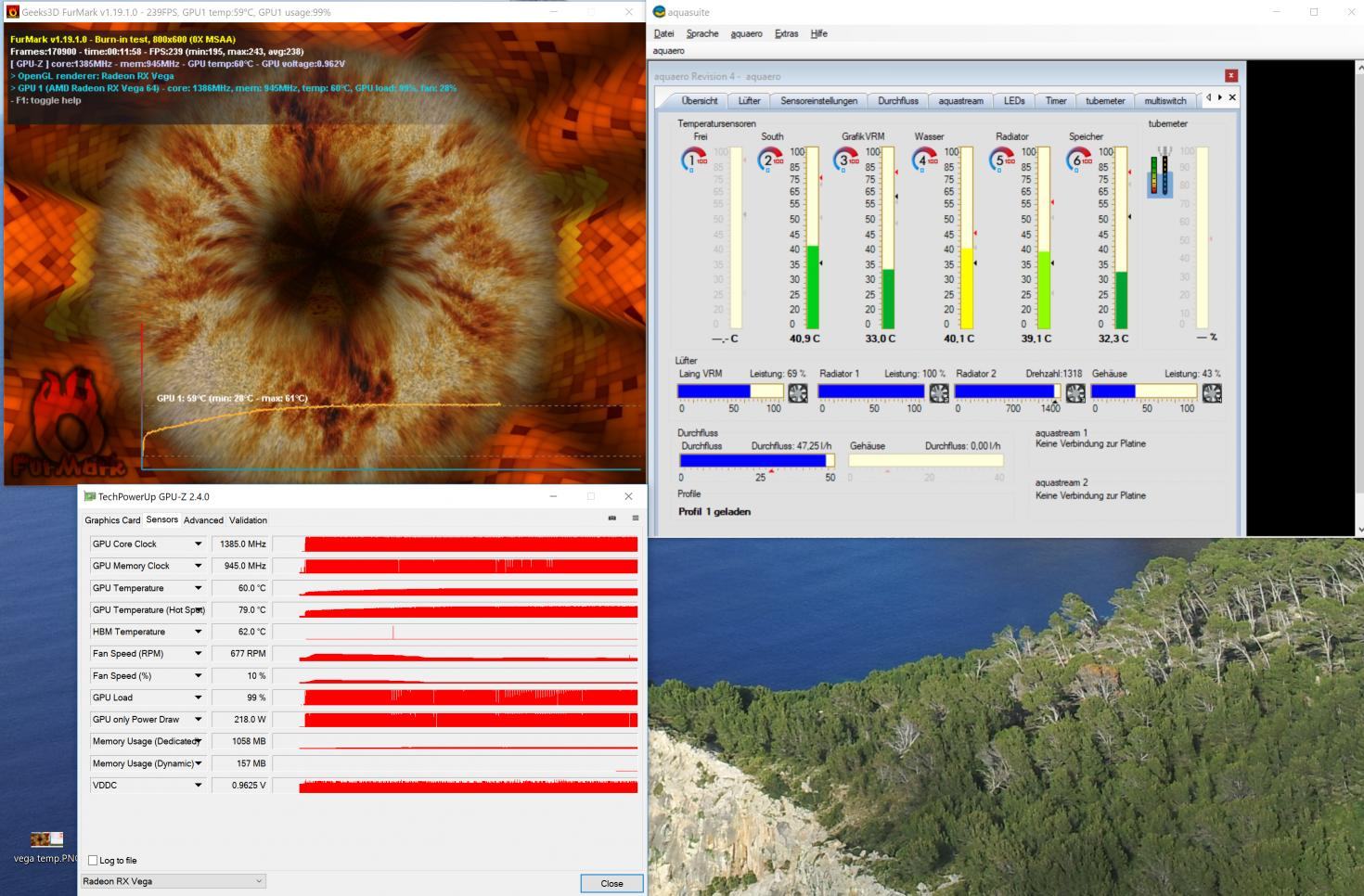Click the 79.0 °C hot spot value
This screenshot has height=896, width=1364.
click(240, 610)
